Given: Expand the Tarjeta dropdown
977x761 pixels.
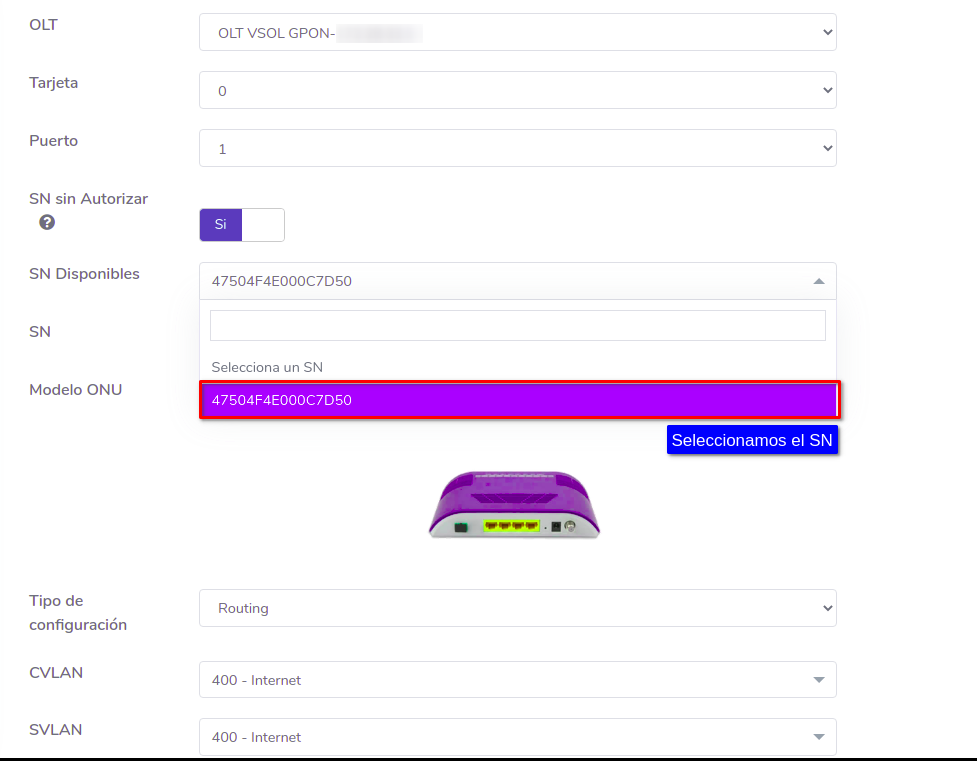Looking at the screenshot, I should point(517,91).
